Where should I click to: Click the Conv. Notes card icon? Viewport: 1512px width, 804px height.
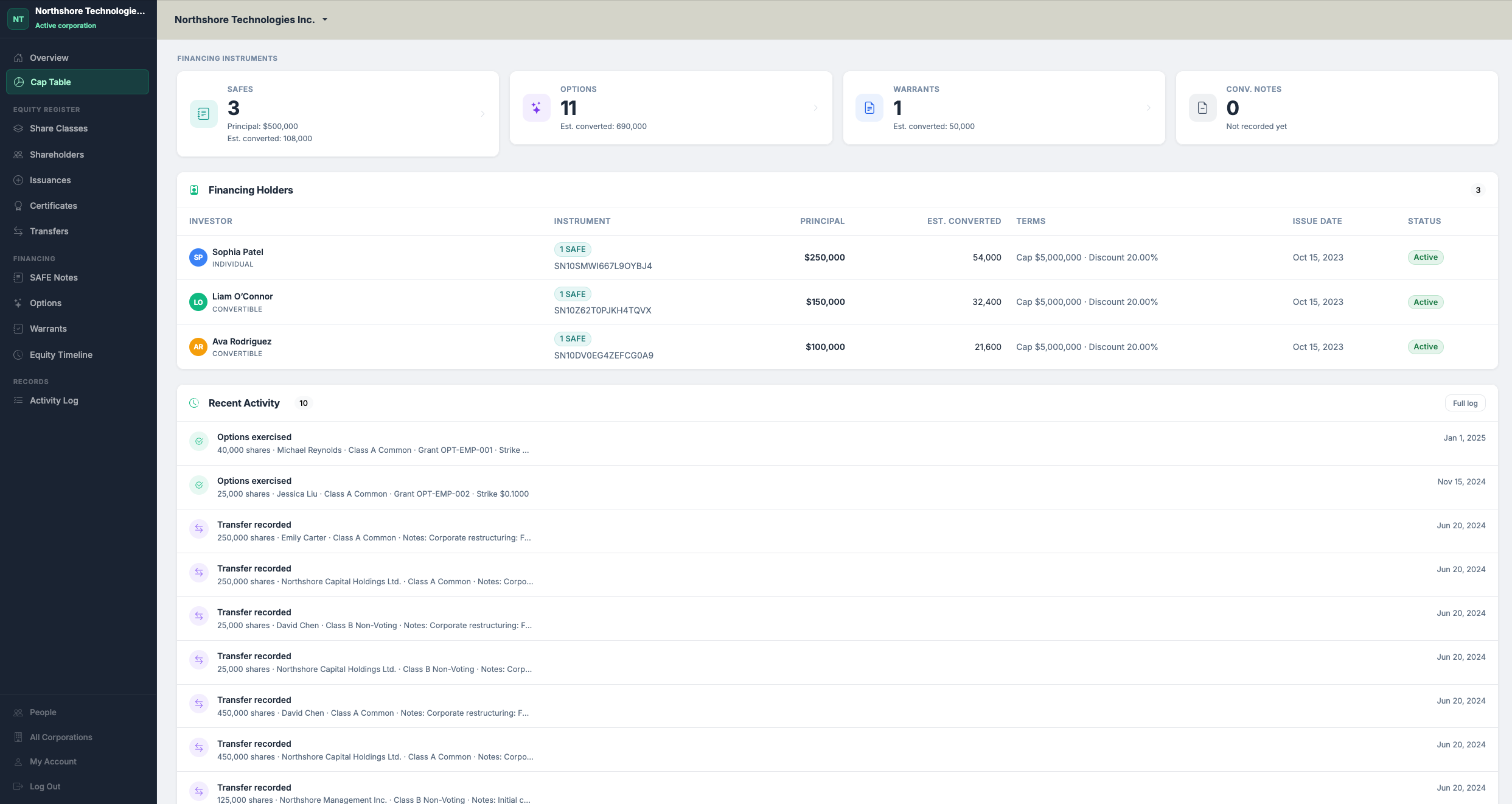pos(1202,108)
